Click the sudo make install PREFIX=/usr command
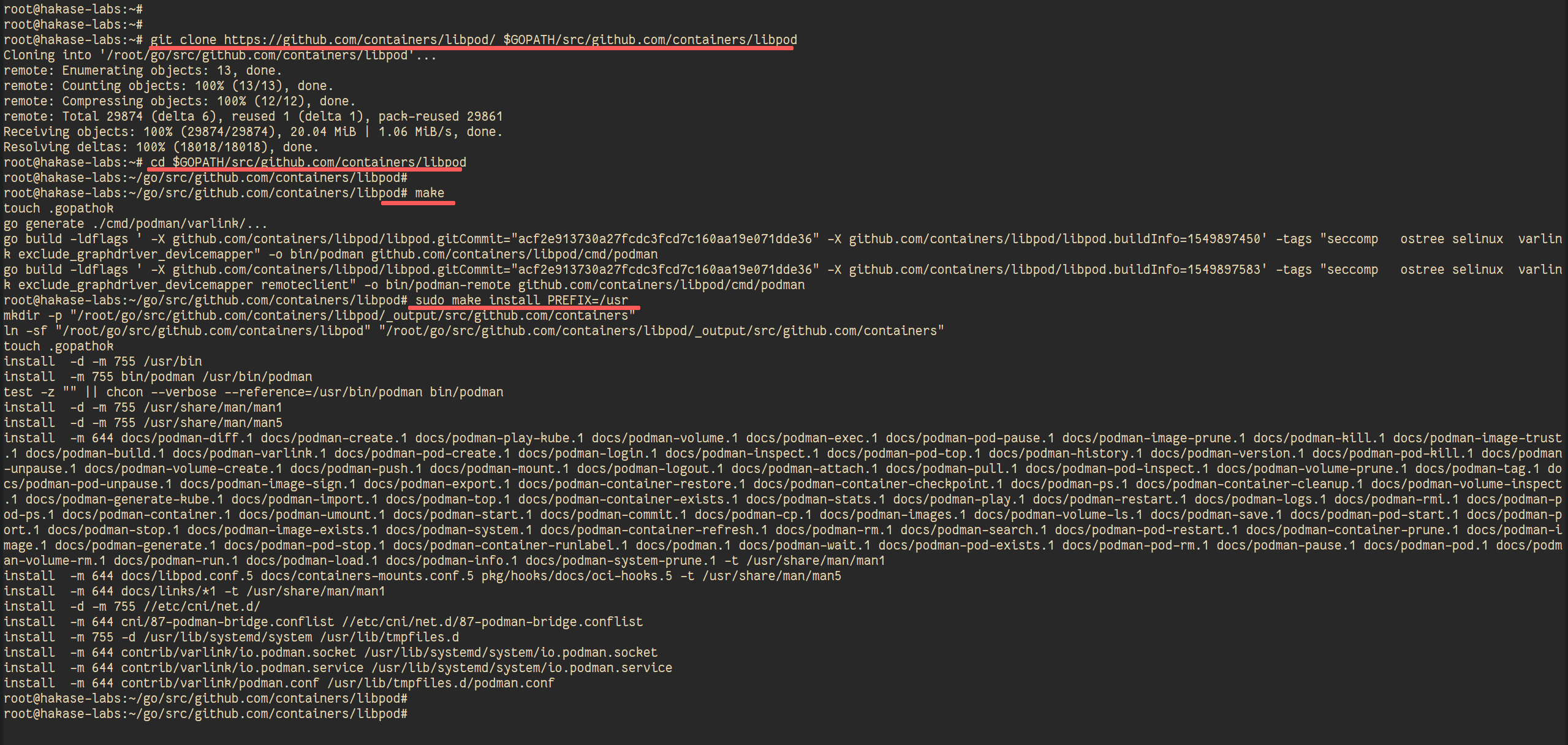The height and width of the screenshot is (745, 1568). tap(521, 300)
